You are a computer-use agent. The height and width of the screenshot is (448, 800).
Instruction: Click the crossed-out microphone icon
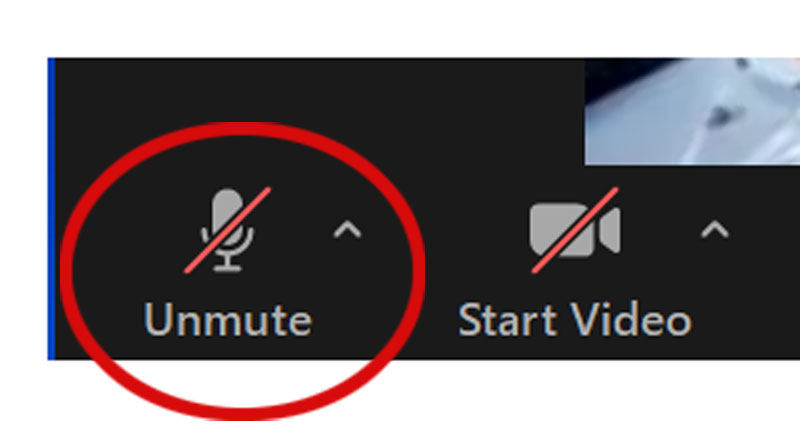tap(228, 230)
